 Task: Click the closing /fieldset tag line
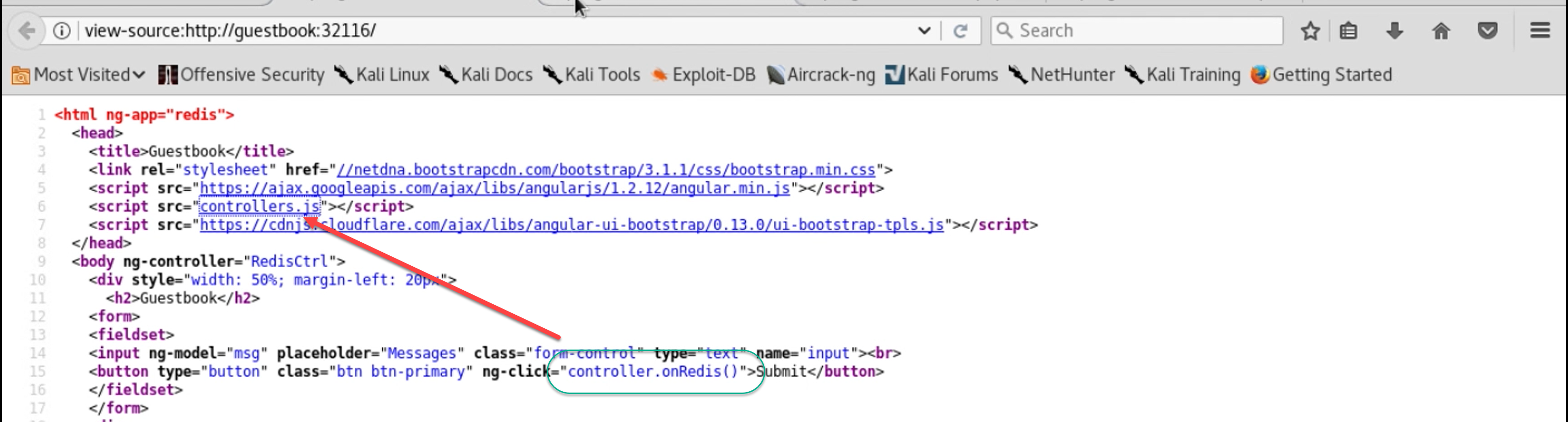pyautogui.click(x=136, y=390)
